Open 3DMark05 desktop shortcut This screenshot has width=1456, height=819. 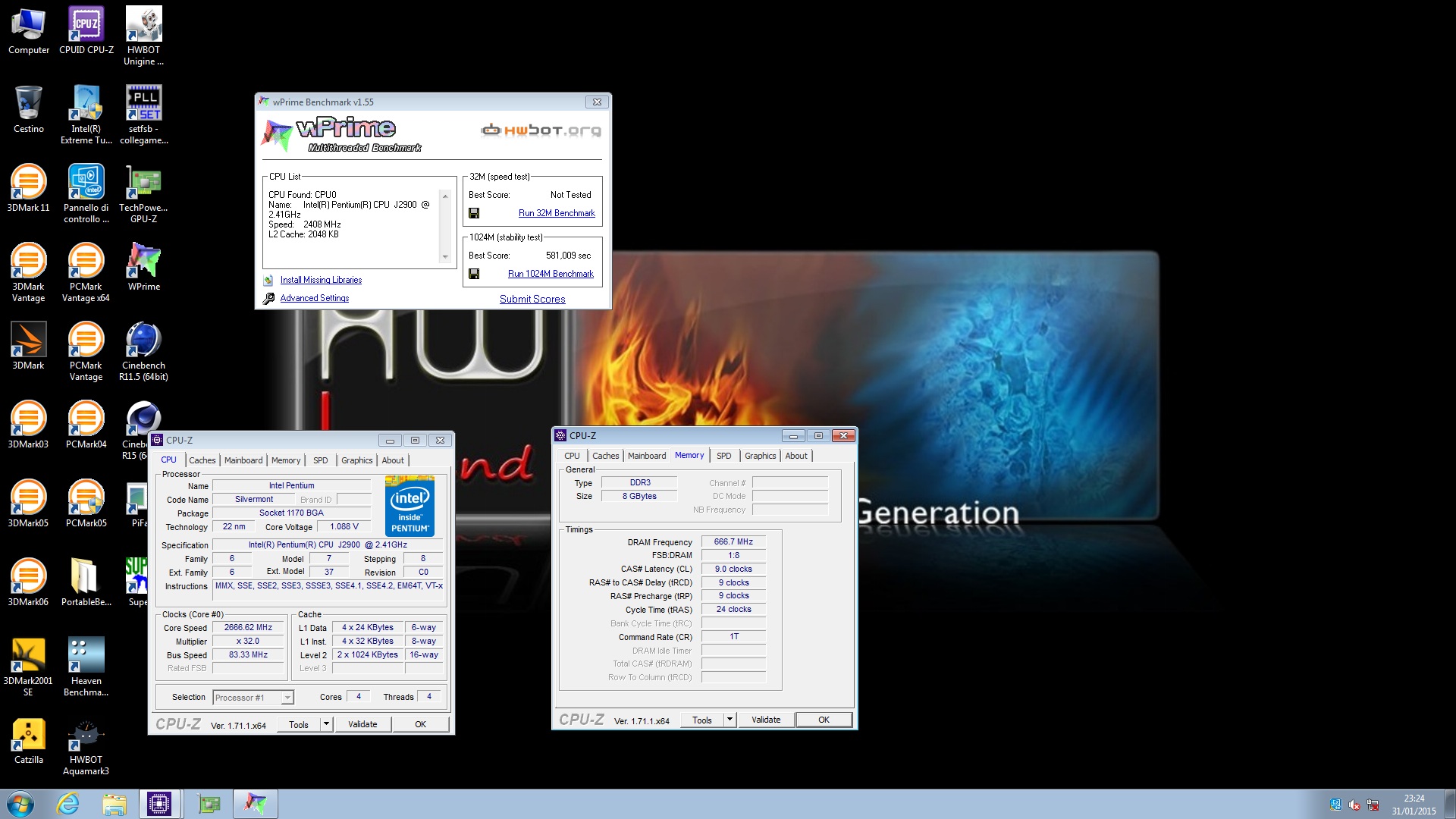pos(29,504)
